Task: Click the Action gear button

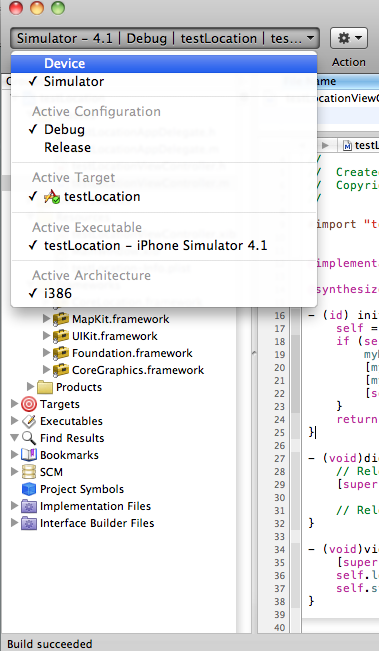Action: pyautogui.click(x=349, y=39)
